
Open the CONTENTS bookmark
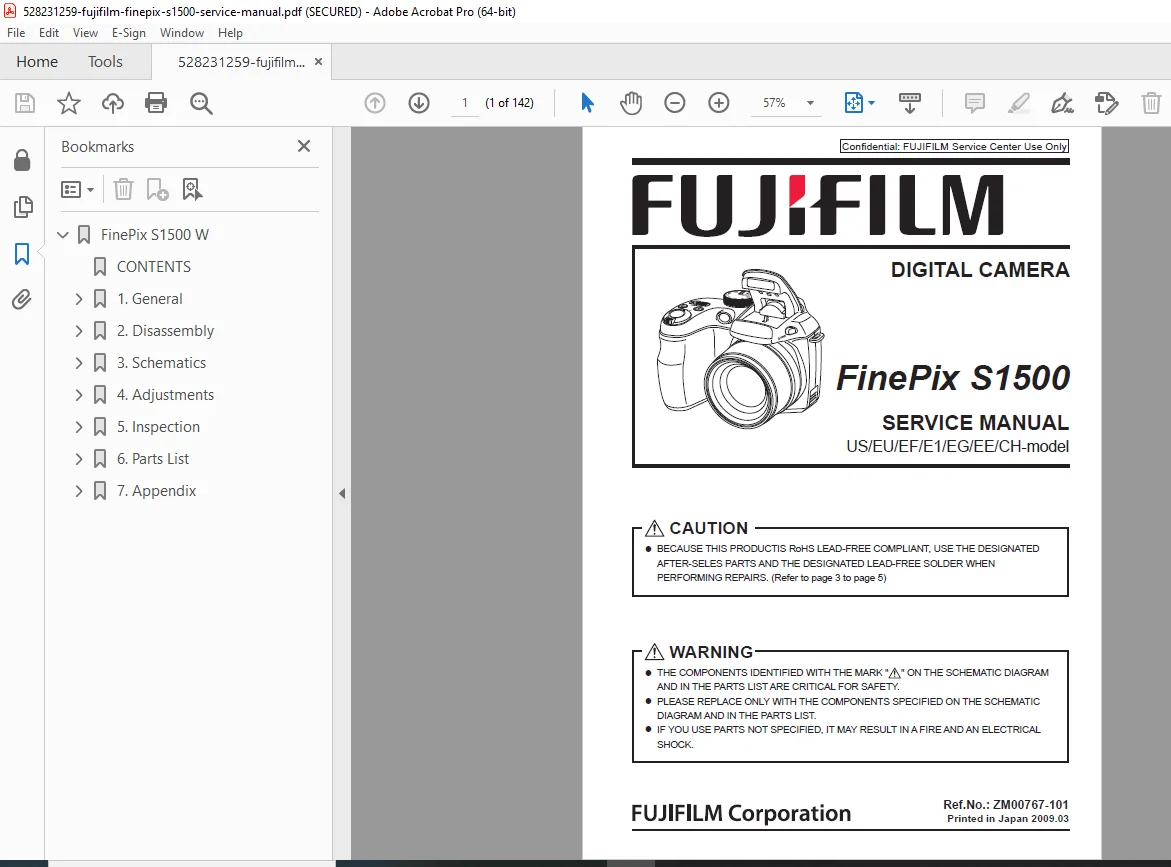tap(153, 267)
